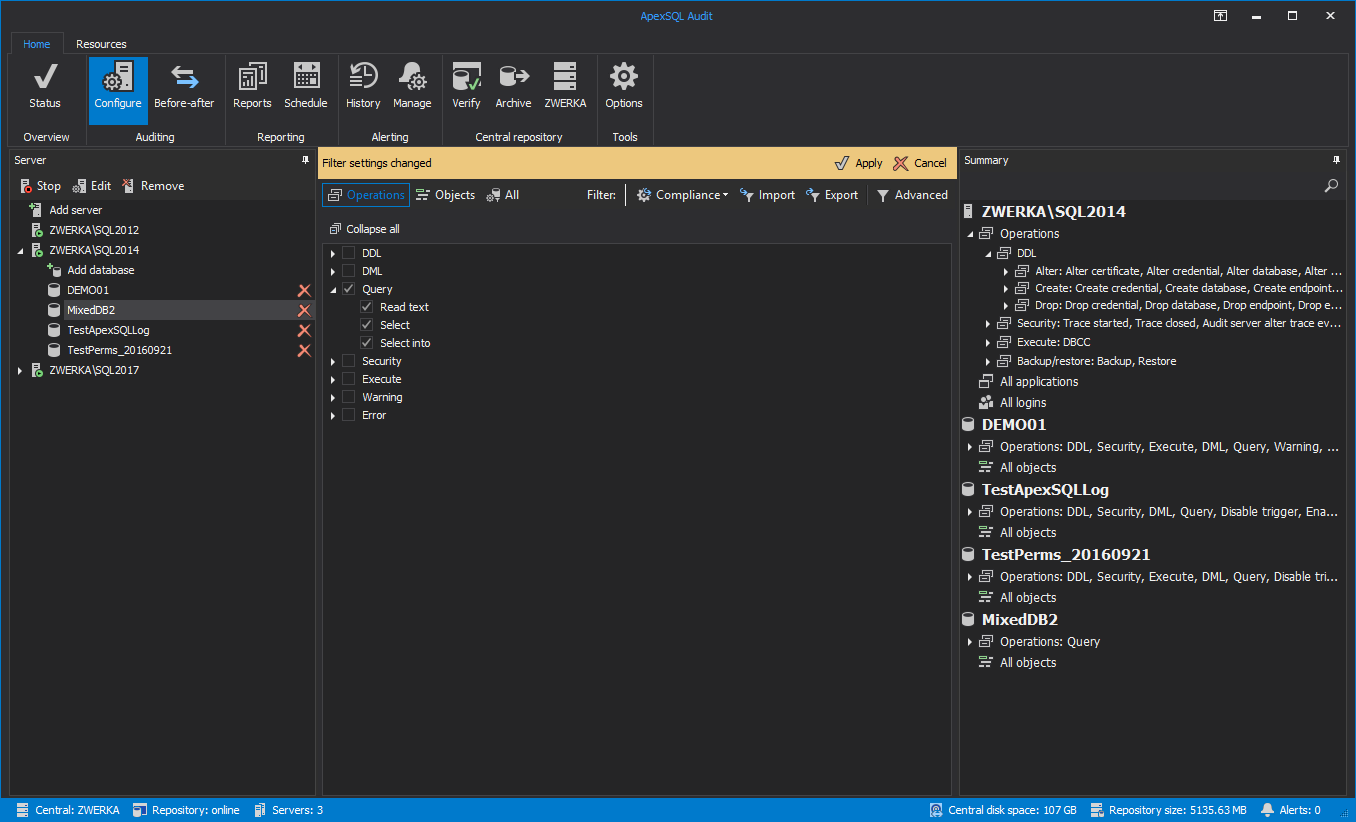Image resolution: width=1356 pixels, height=822 pixels.
Task: Expand Alter operations in Summary
Action: [1006, 272]
